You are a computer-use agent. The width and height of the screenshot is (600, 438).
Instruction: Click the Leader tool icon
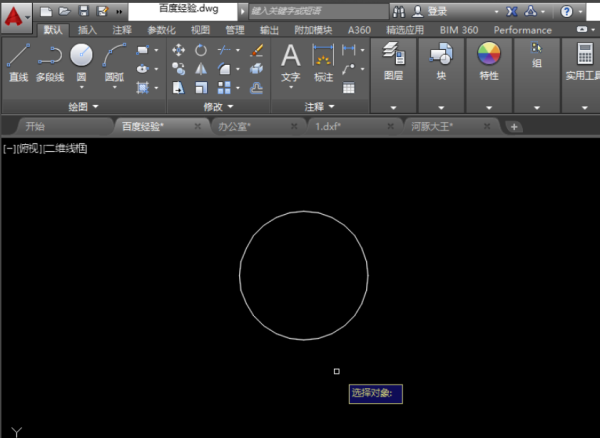pyautogui.click(x=349, y=69)
